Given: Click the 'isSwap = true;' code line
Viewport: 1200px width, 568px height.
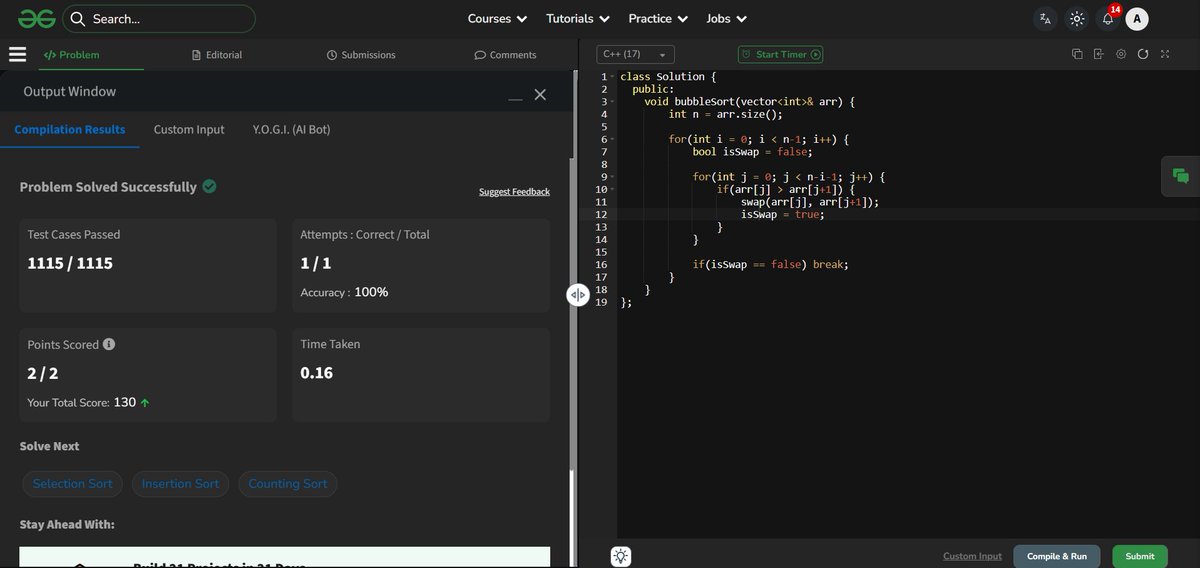Looking at the screenshot, I should click(783, 215).
